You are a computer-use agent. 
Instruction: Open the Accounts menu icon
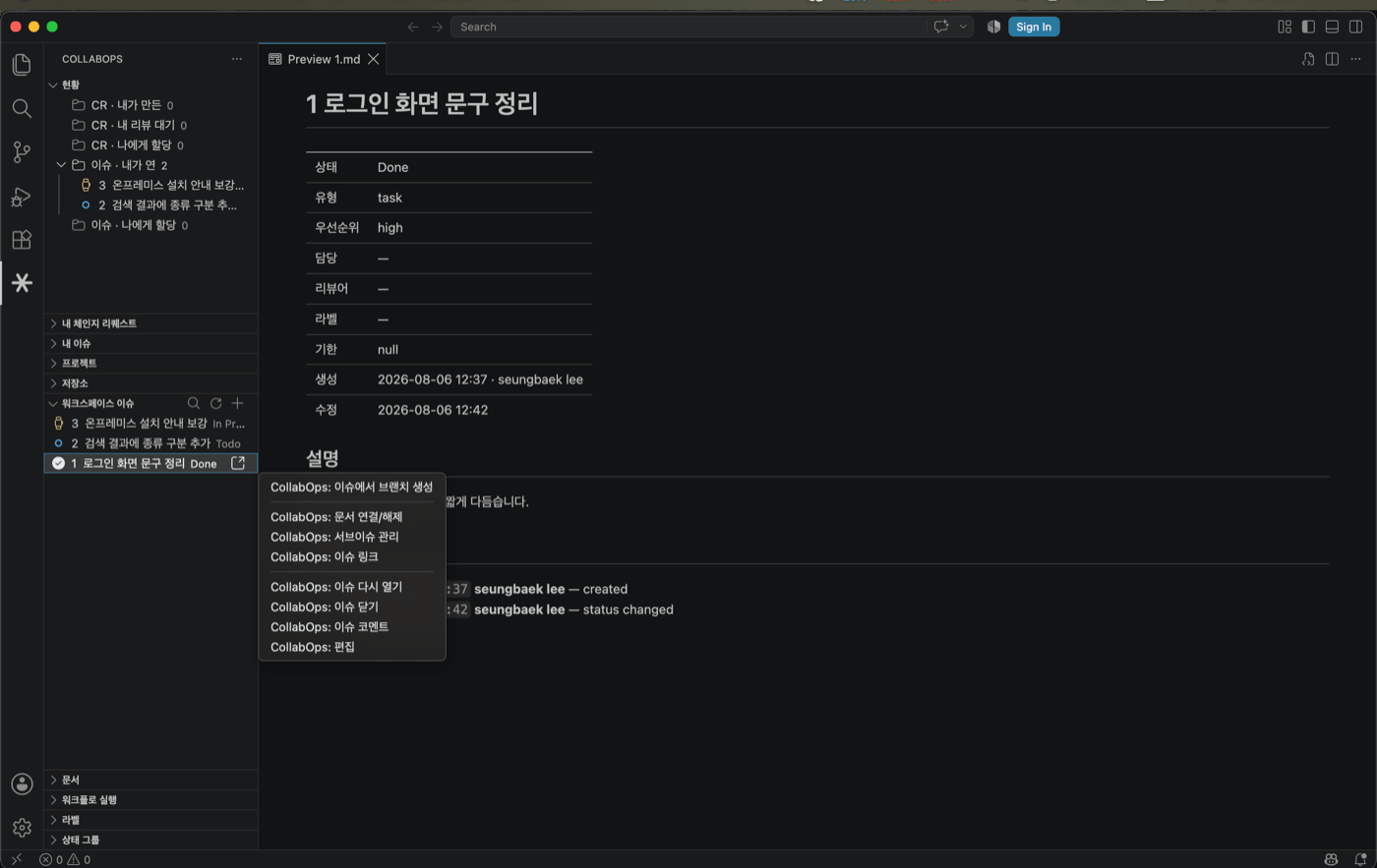(x=22, y=783)
